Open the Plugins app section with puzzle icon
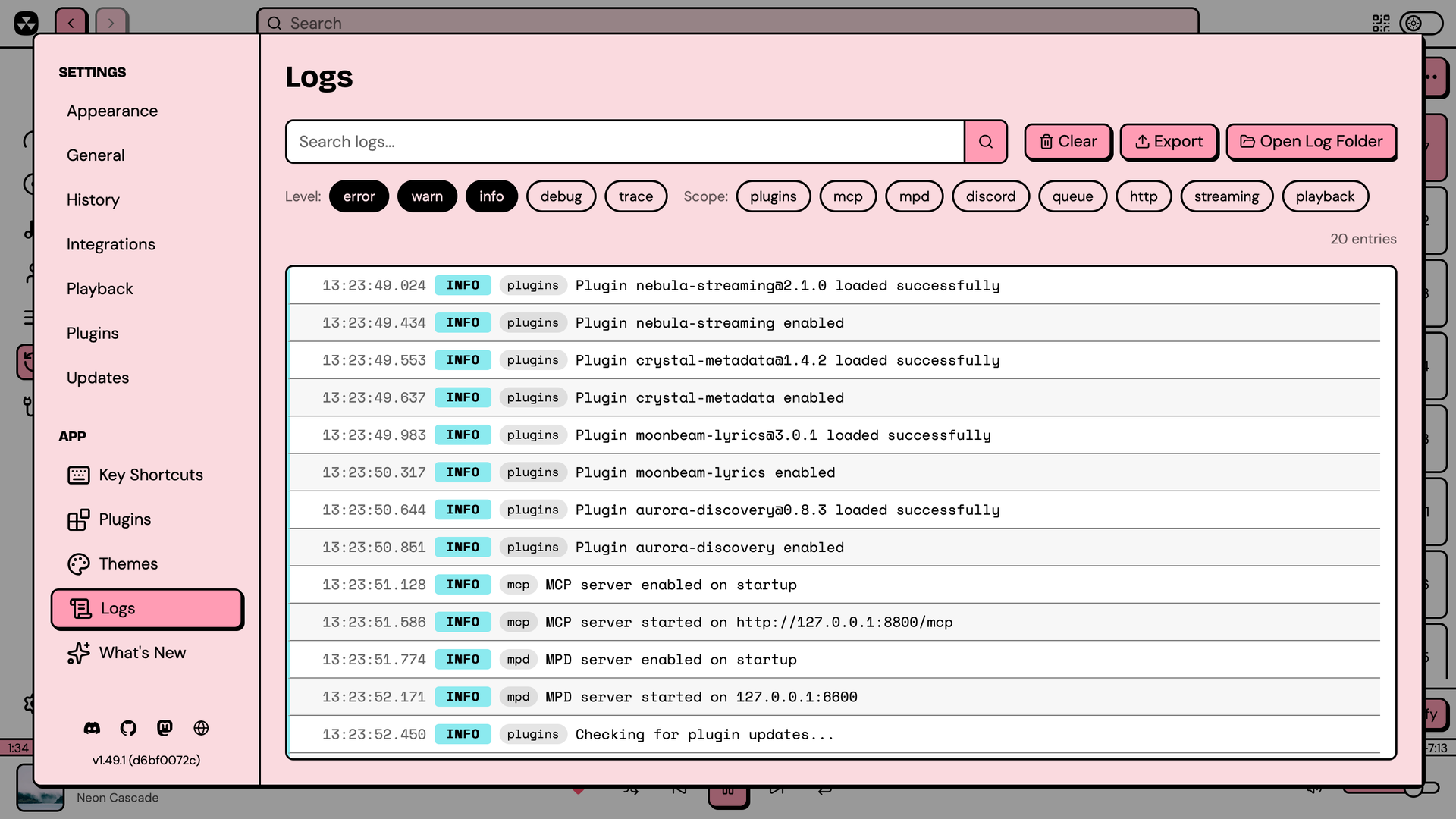Screen dimensions: 1456x819 point(147,519)
